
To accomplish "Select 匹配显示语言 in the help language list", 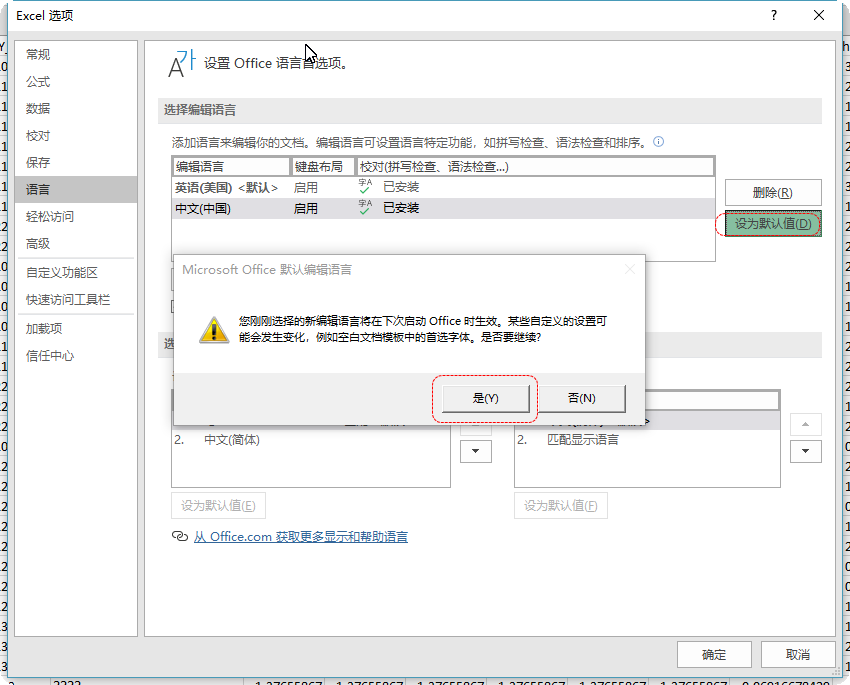I will click(647, 440).
